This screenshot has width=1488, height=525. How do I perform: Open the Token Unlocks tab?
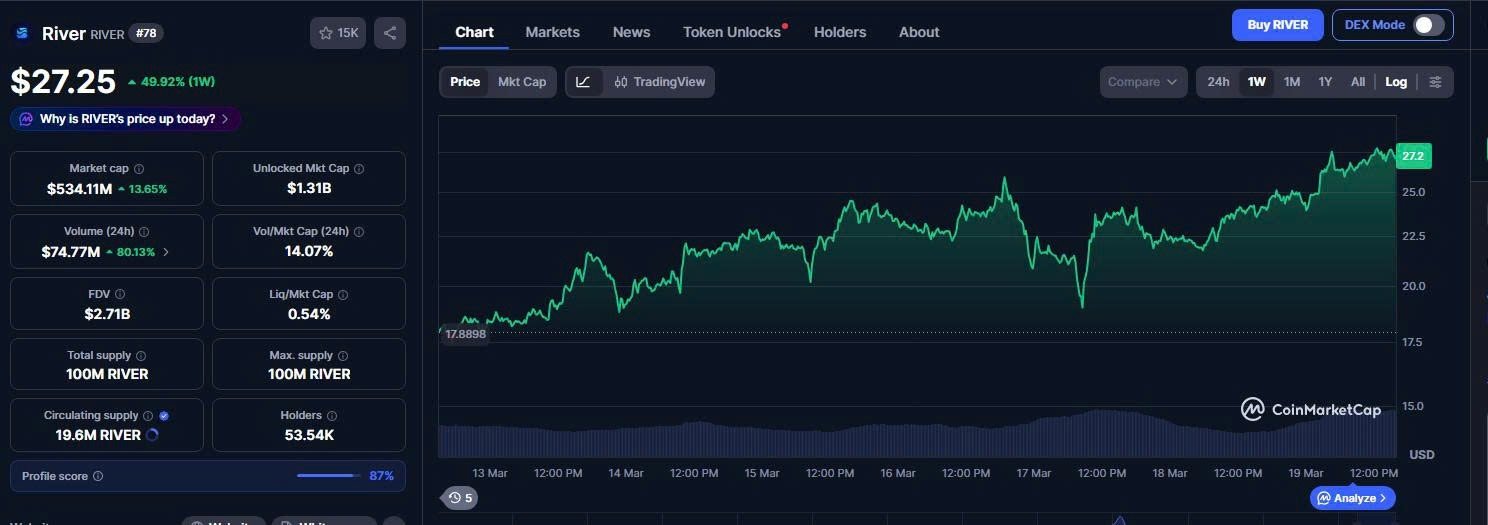pos(732,32)
